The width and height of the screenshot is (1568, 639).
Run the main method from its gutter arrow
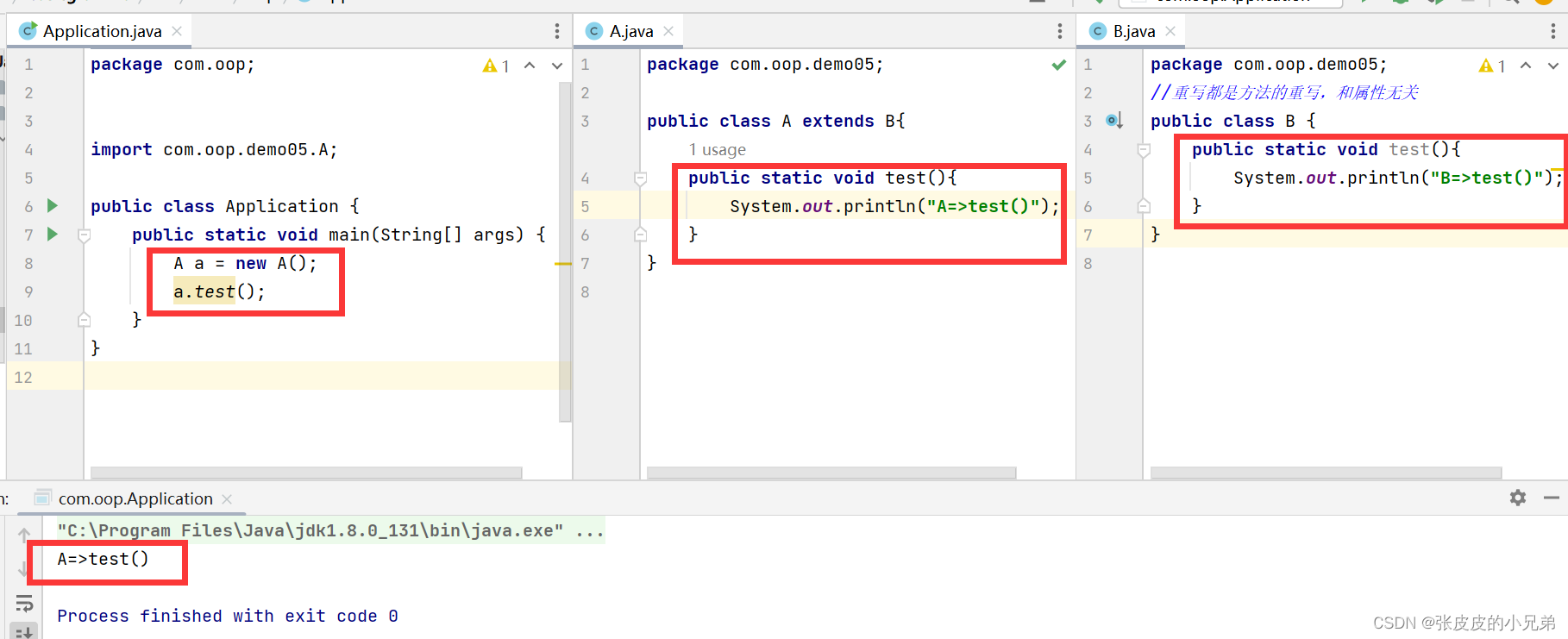pos(53,234)
